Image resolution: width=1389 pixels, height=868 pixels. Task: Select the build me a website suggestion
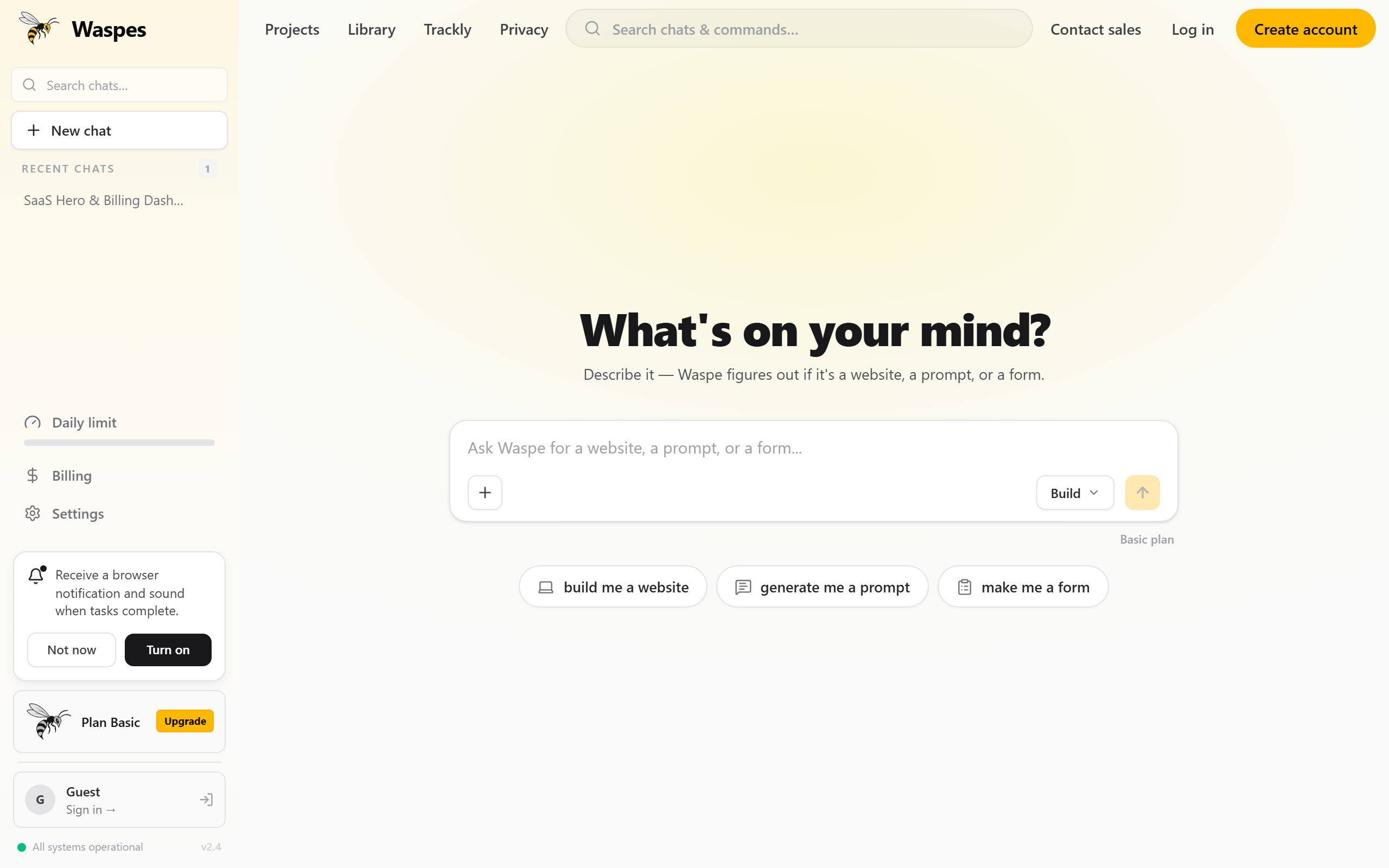(613, 586)
